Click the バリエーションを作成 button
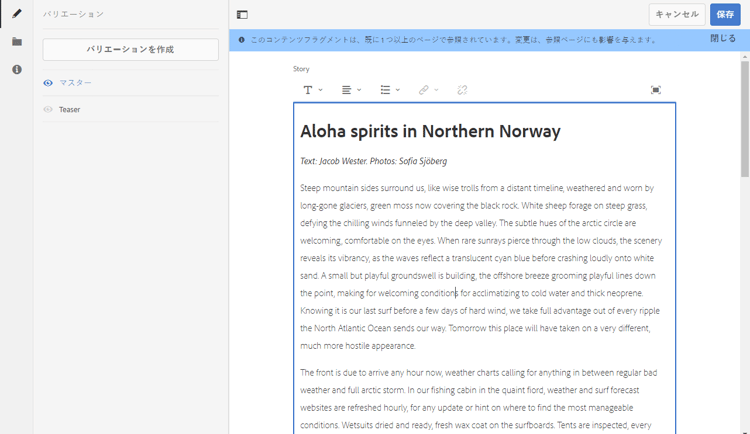The width and height of the screenshot is (750, 434). click(x=131, y=49)
